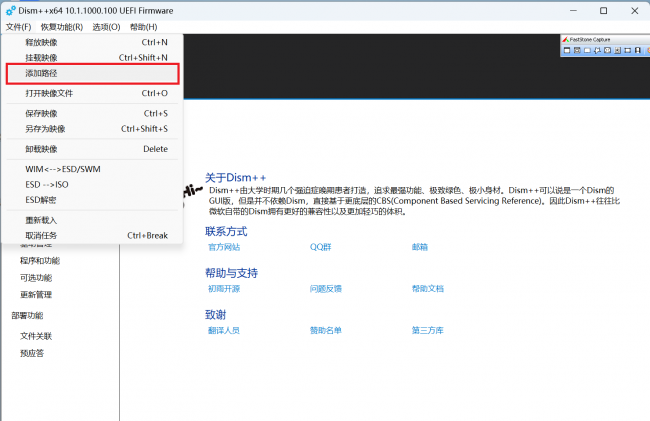The height and width of the screenshot is (421, 650).
Task: Open the 官方网站 link
Action: click(x=224, y=247)
